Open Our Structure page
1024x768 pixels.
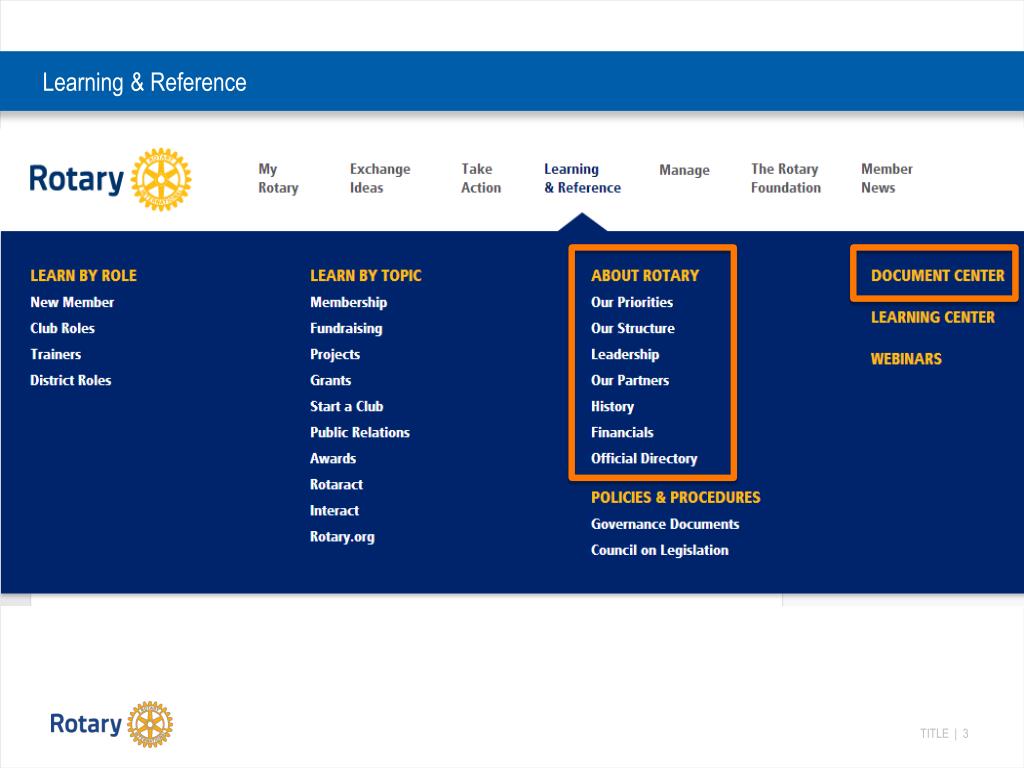(633, 328)
